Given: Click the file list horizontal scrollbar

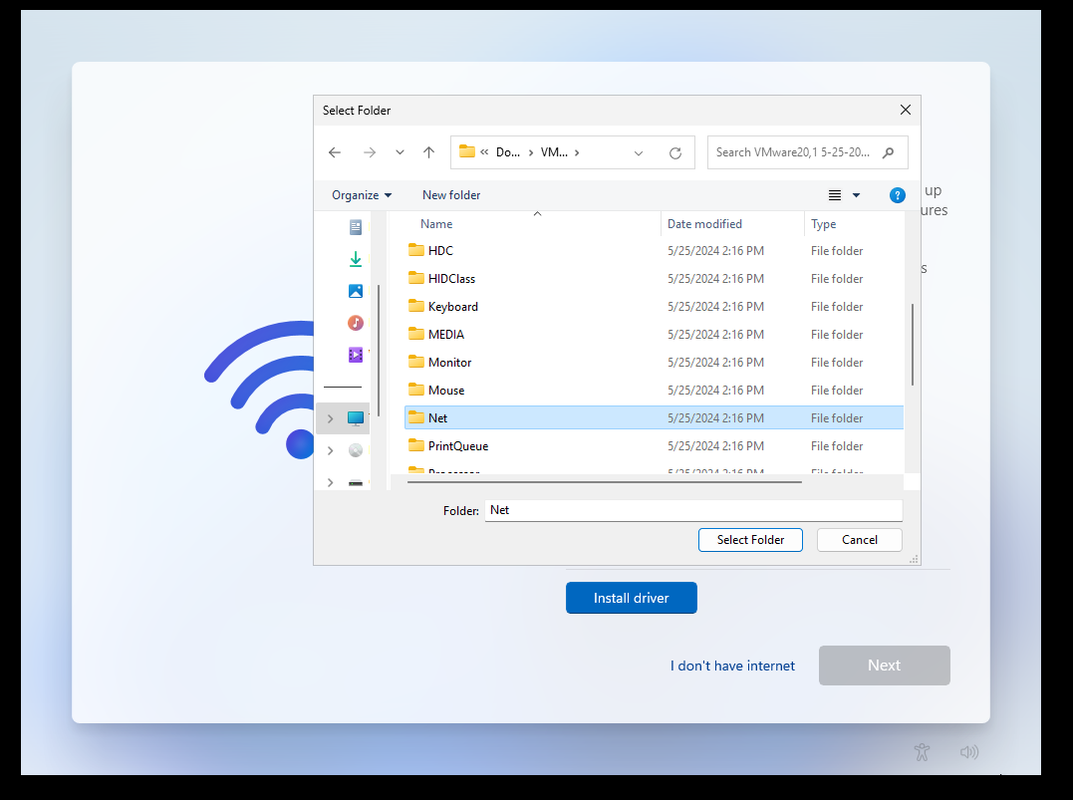Looking at the screenshot, I should coord(604,482).
